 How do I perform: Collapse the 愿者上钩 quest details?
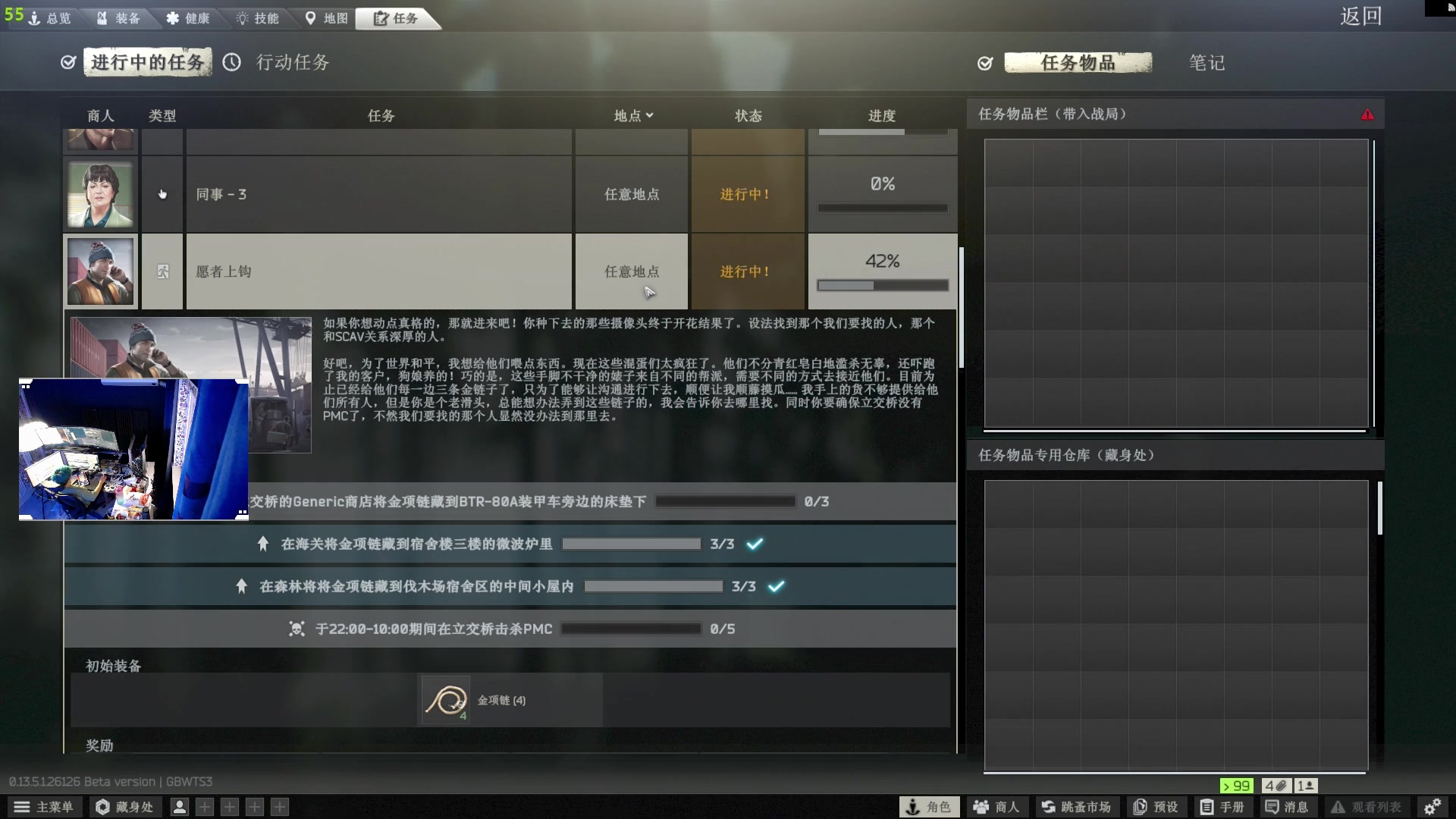click(379, 271)
